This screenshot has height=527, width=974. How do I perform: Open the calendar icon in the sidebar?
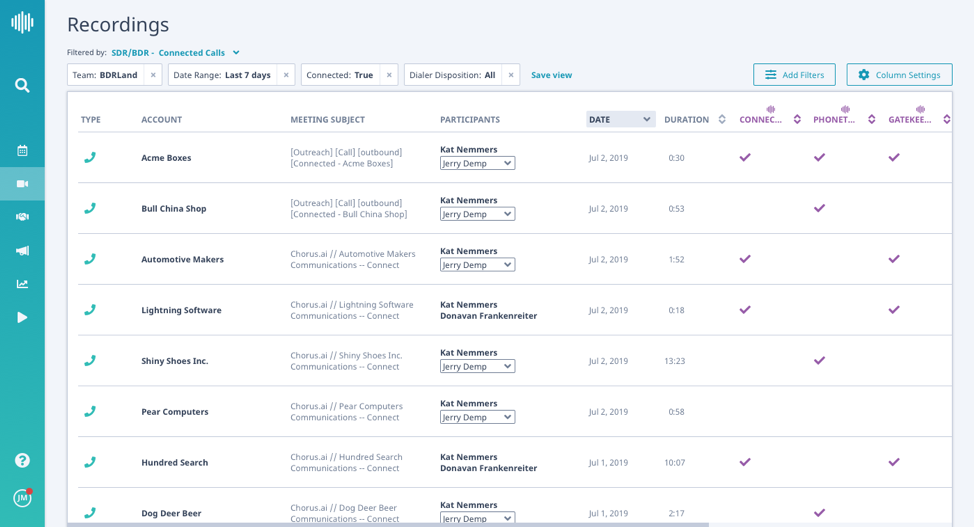click(22, 150)
